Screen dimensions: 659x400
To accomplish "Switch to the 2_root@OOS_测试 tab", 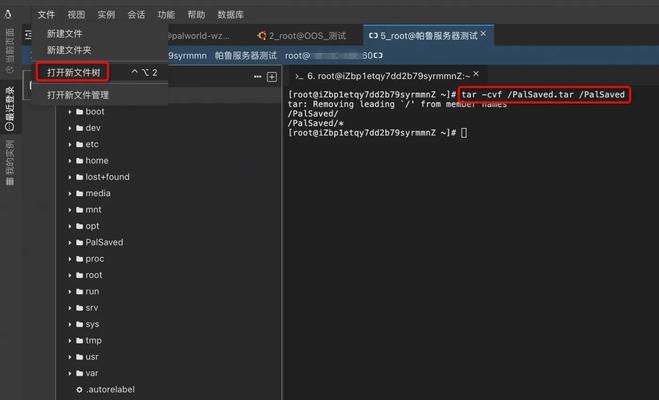I will point(301,36).
